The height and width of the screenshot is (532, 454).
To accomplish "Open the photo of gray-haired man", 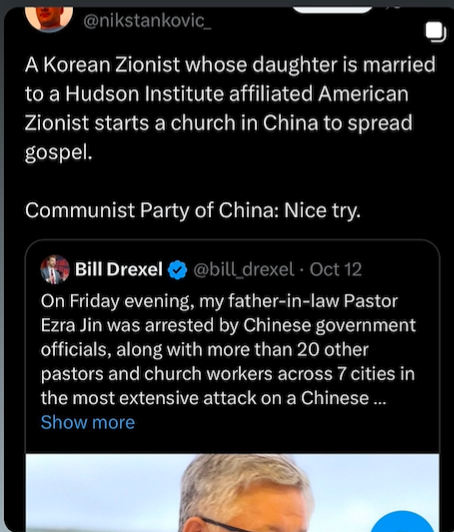I will click(232, 493).
